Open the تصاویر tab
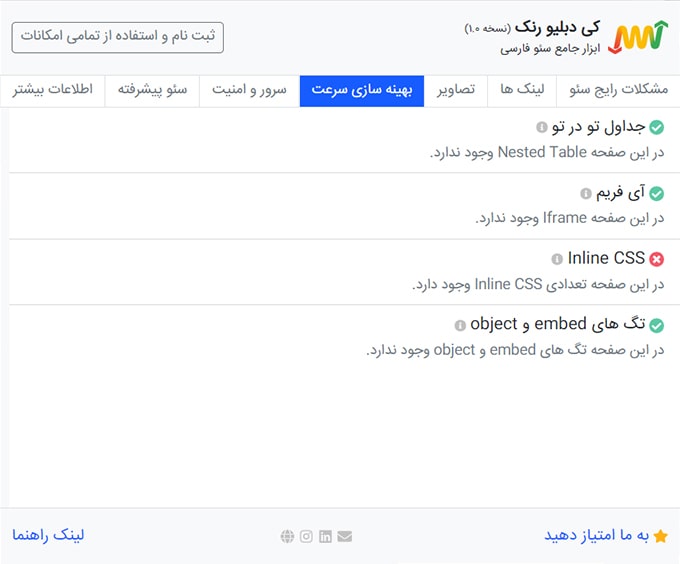This screenshot has height=564, width=680. click(x=456, y=91)
